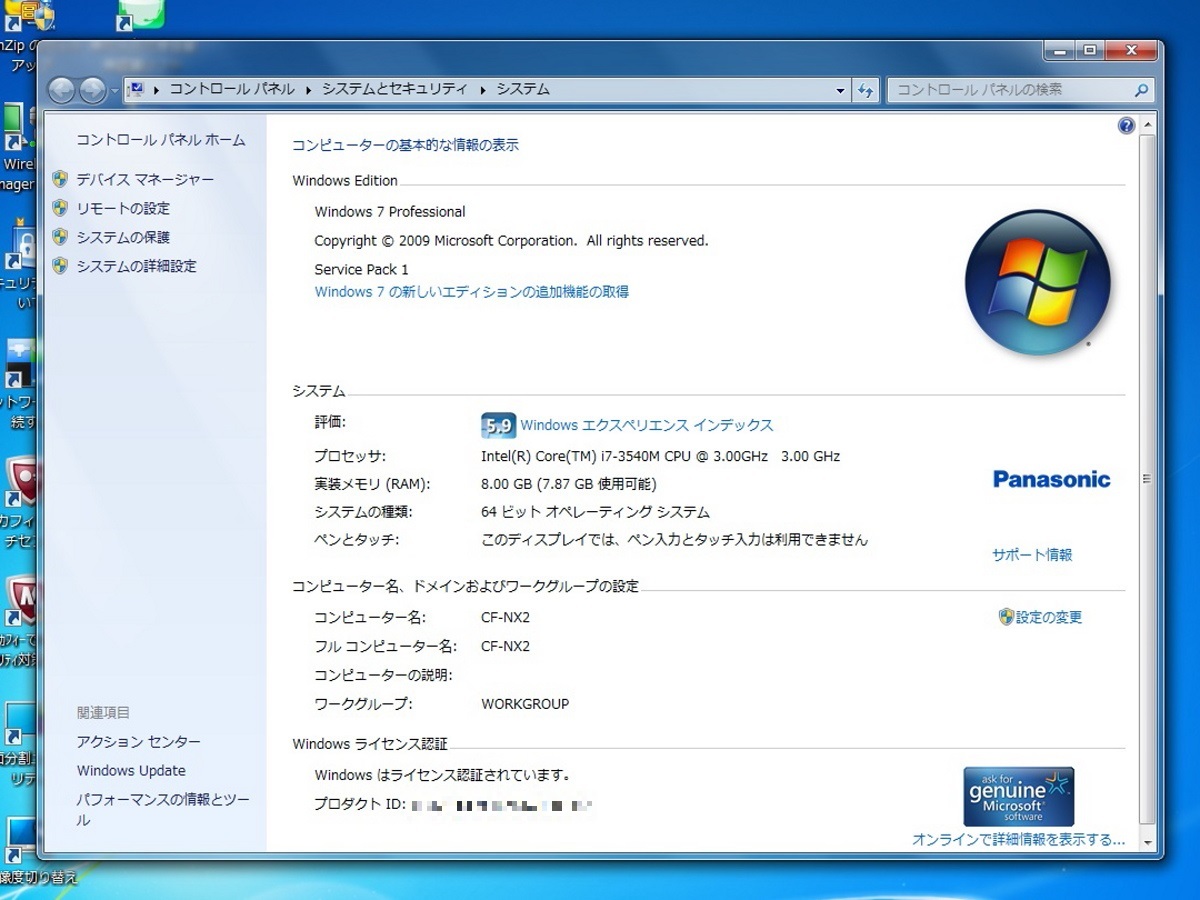Open help via the blue question mark icon
Image resolution: width=1200 pixels, height=900 pixels.
[1126, 125]
